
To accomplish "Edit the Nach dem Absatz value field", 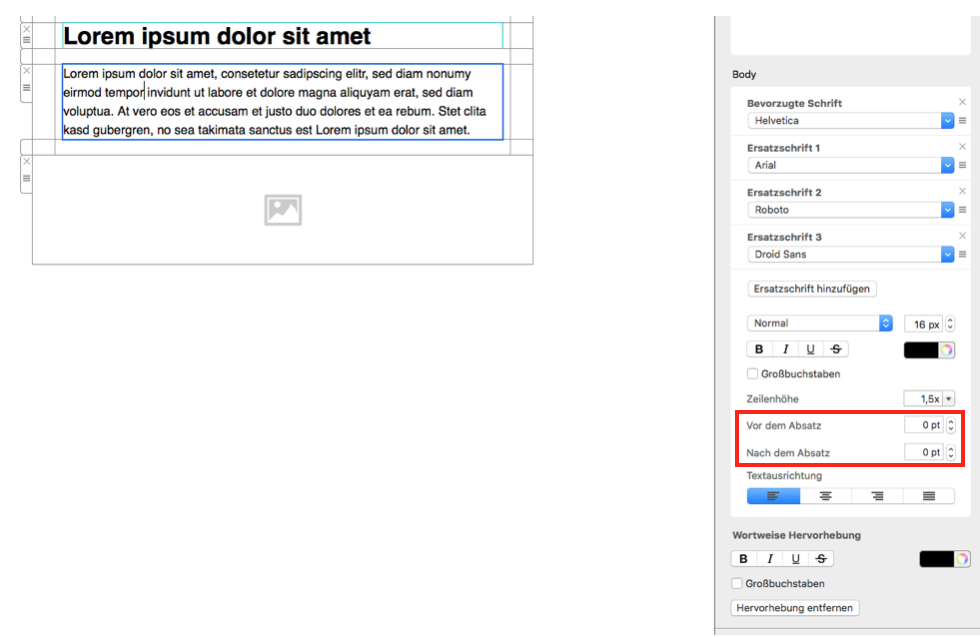I will point(924,452).
